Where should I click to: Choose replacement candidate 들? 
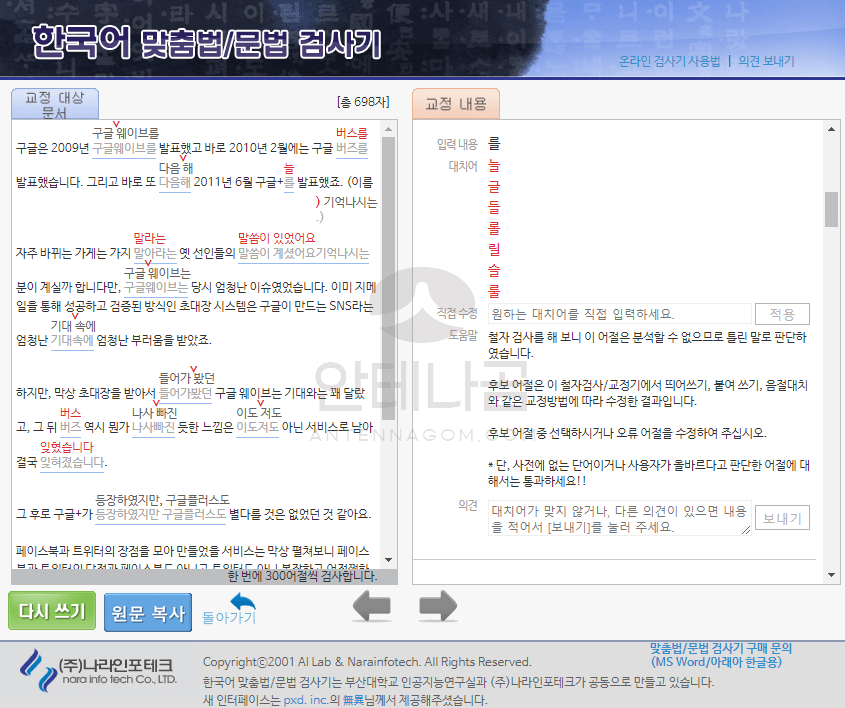[x=494, y=207]
